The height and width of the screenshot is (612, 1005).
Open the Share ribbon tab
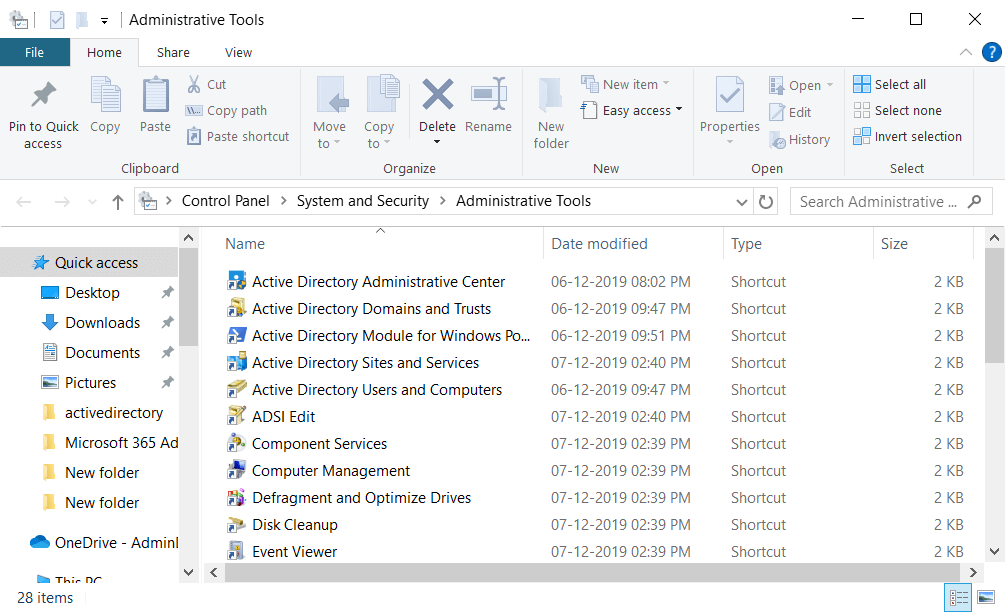tap(173, 52)
